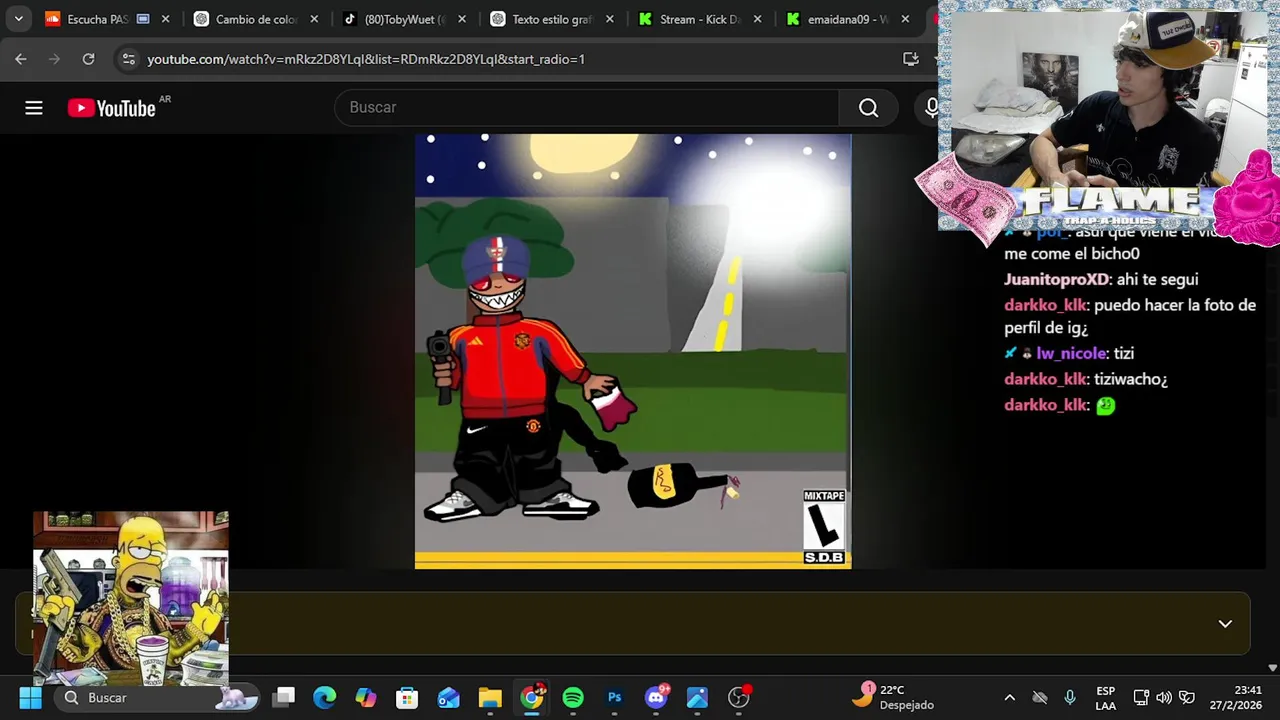Click the muted bell tray icon

pos(1040,697)
